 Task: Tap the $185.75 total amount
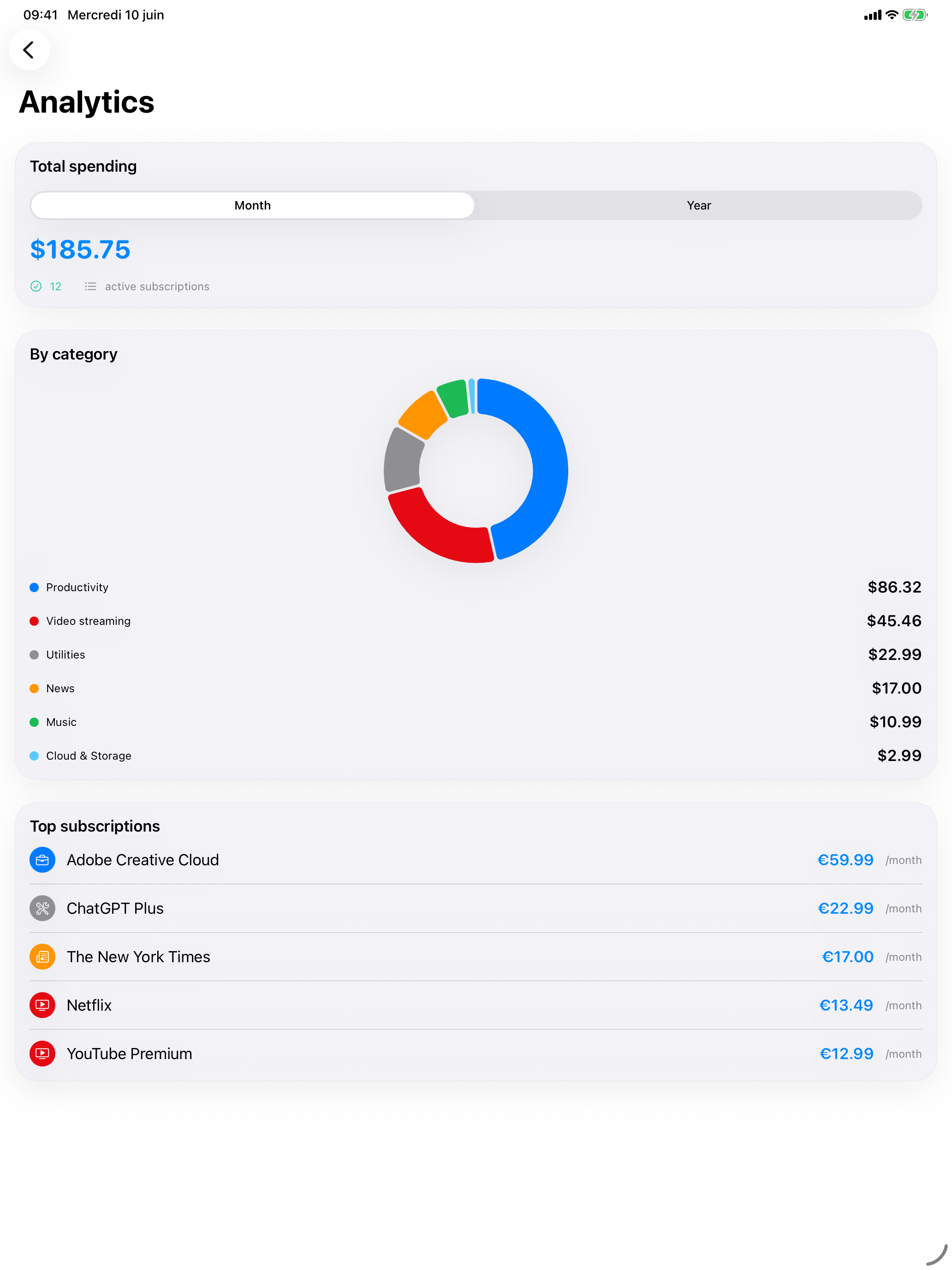coord(80,250)
